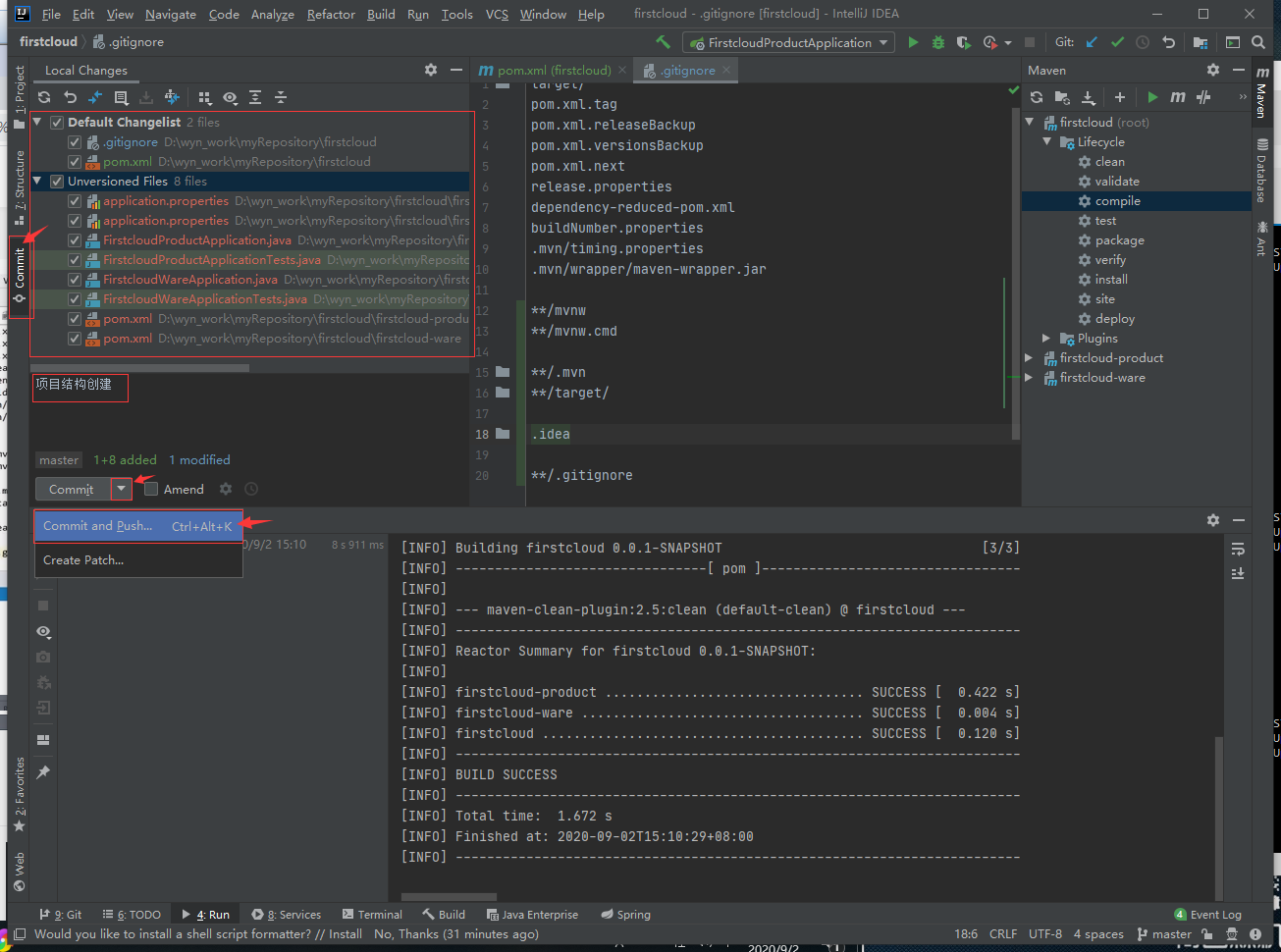
Task: Open Search Everywhere magnifier icon
Action: (1258, 42)
